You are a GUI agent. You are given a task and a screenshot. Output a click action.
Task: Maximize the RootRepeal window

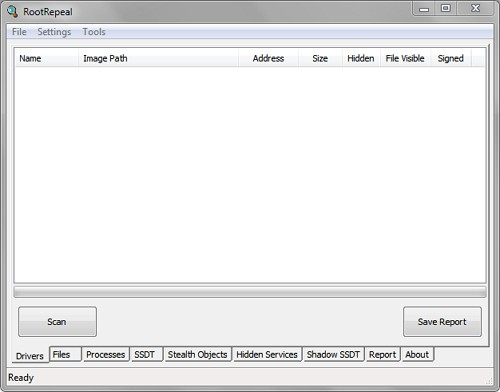[446, 9]
